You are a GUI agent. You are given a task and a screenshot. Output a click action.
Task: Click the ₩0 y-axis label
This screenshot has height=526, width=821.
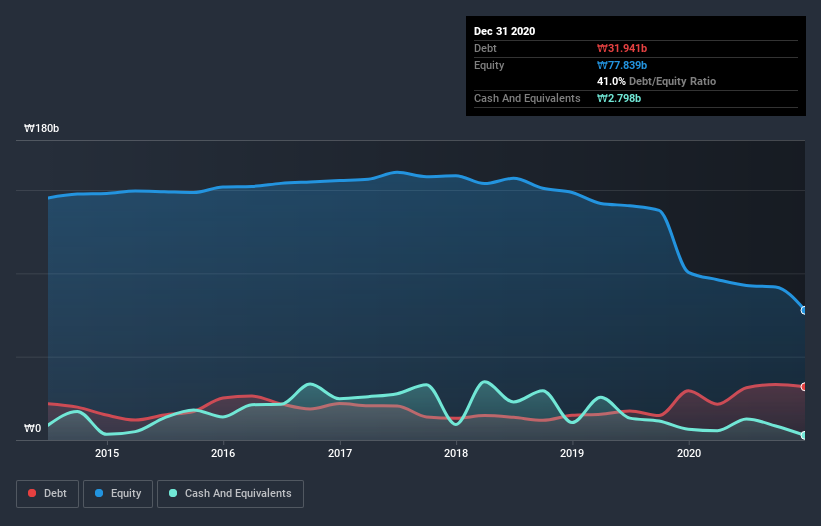point(32,428)
